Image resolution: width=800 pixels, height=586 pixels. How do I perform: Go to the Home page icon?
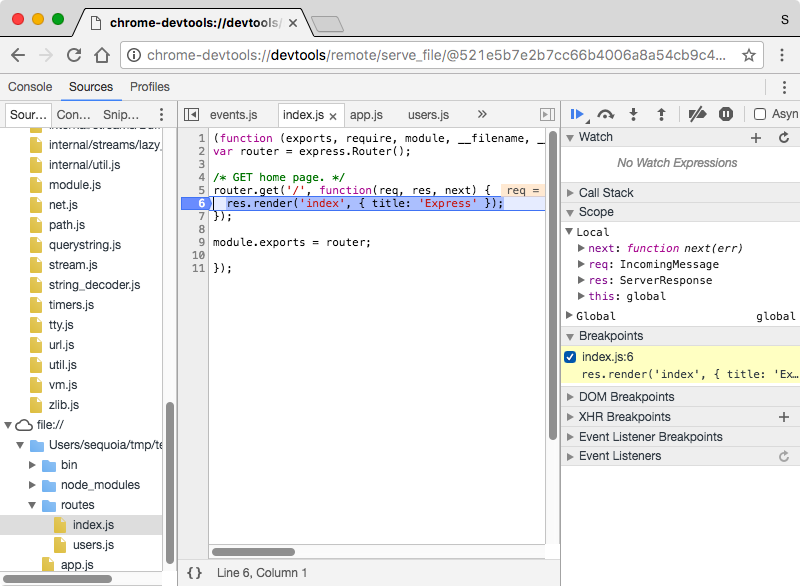click(102, 55)
